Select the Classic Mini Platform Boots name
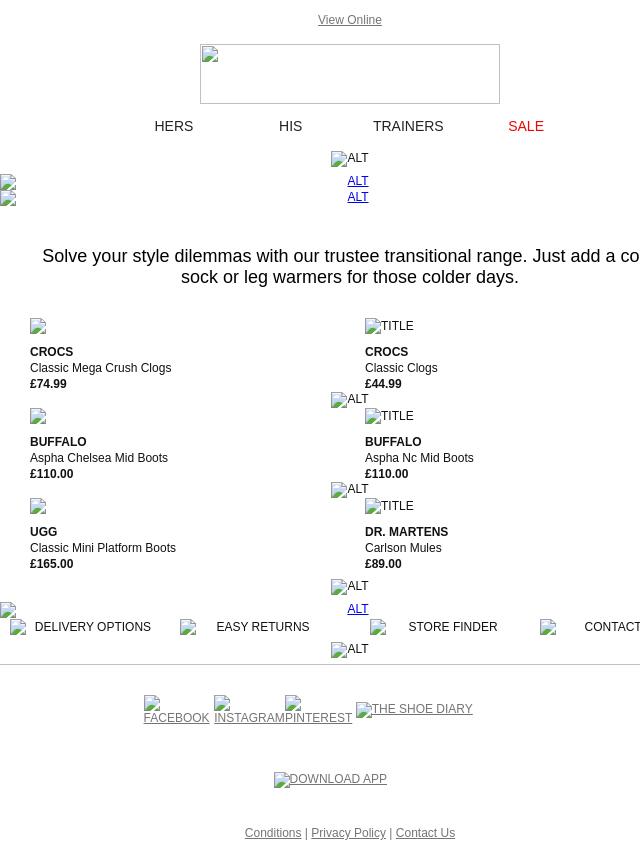This screenshot has width=640, height=854. click(103, 548)
